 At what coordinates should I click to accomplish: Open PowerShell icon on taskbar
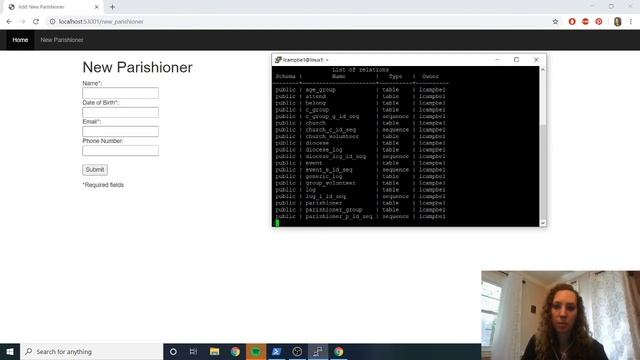point(276,351)
